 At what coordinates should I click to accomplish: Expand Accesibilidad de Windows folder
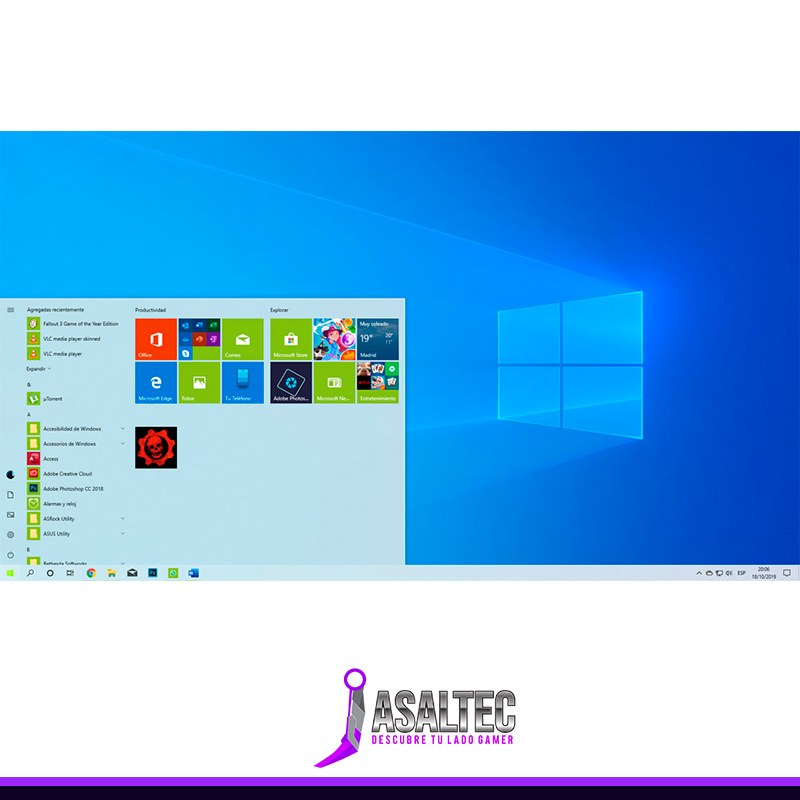pos(75,429)
